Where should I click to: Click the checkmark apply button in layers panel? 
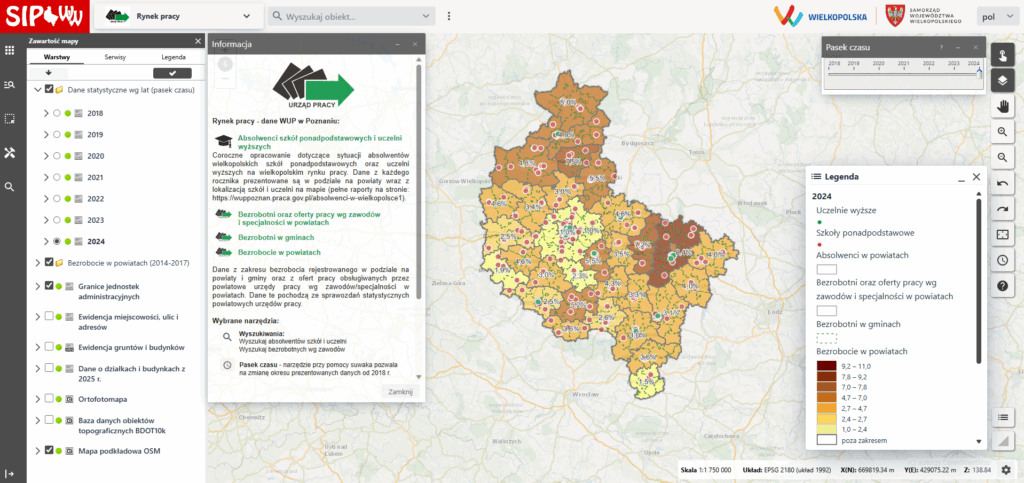click(172, 73)
